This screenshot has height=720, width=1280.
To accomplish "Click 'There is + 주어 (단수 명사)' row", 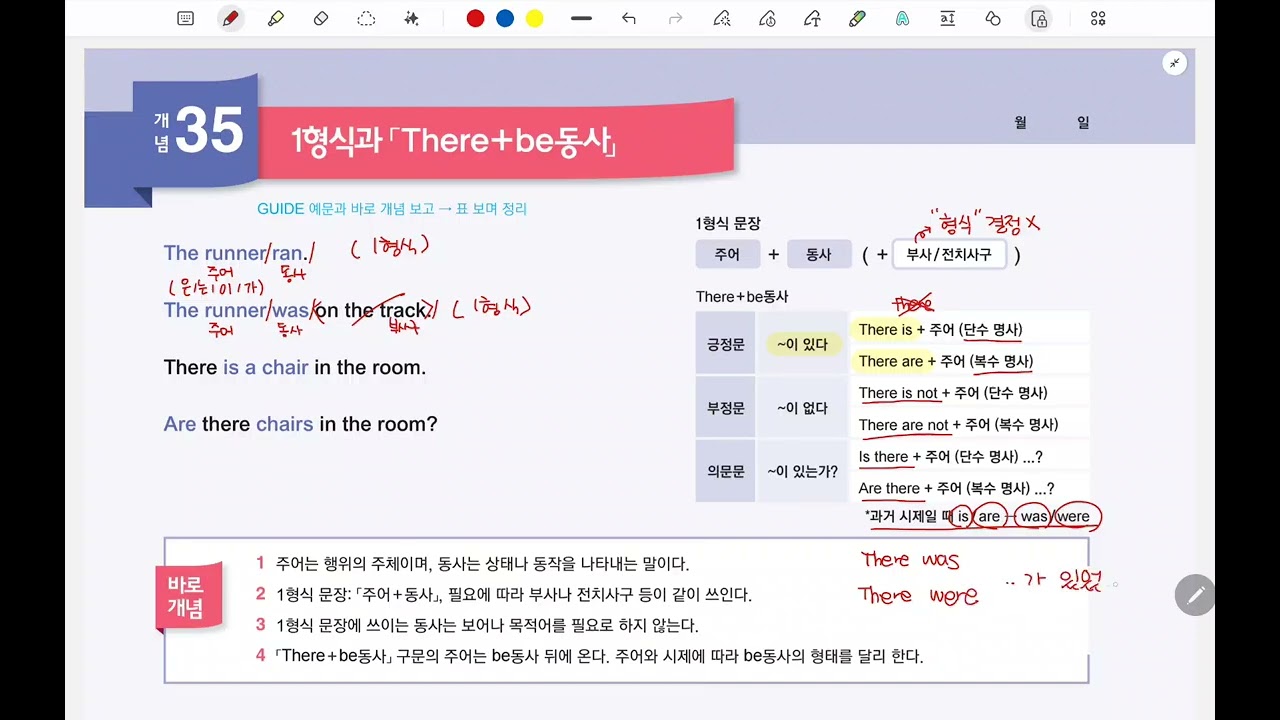I will pos(968,329).
